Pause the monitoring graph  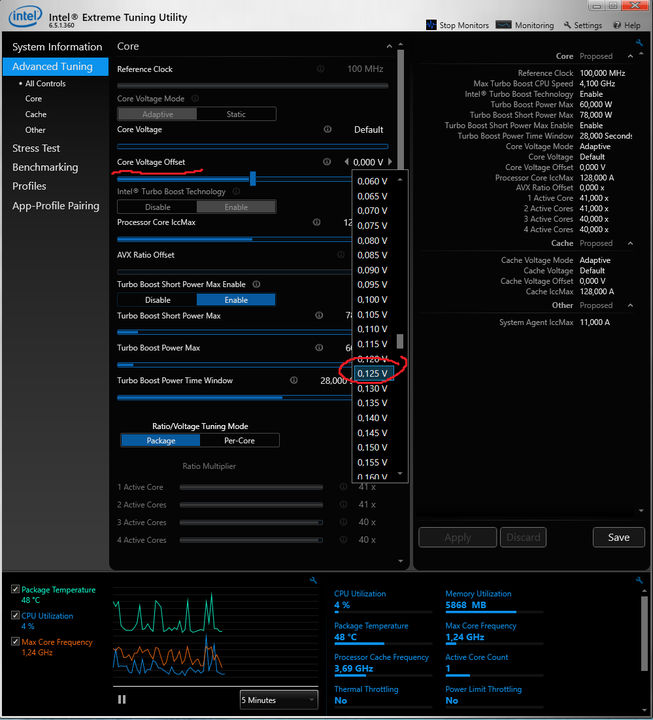(x=122, y=699)
